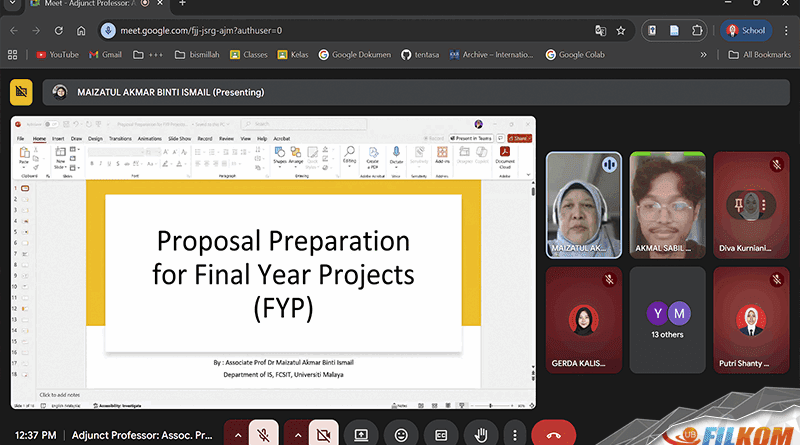Image resolution: width=800 pixels, height=445 pixels.
Task: Click the red Leave call button
Action: point(560,435)
